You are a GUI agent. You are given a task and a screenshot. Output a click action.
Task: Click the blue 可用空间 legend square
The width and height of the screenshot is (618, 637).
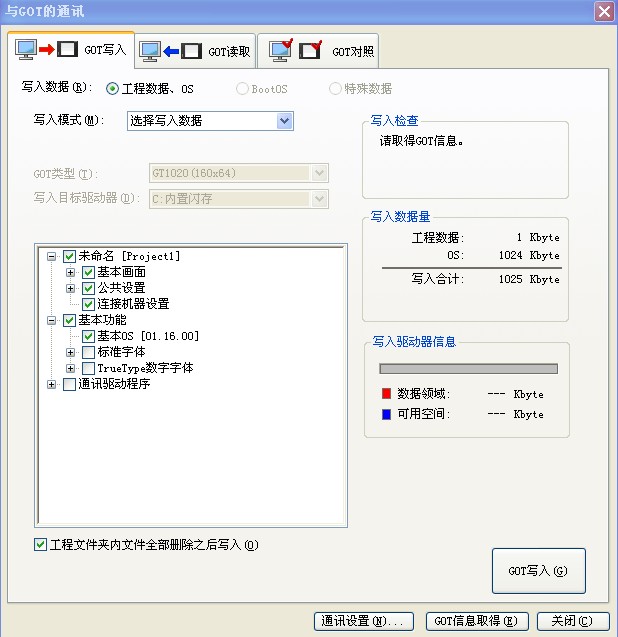(387, 413)
